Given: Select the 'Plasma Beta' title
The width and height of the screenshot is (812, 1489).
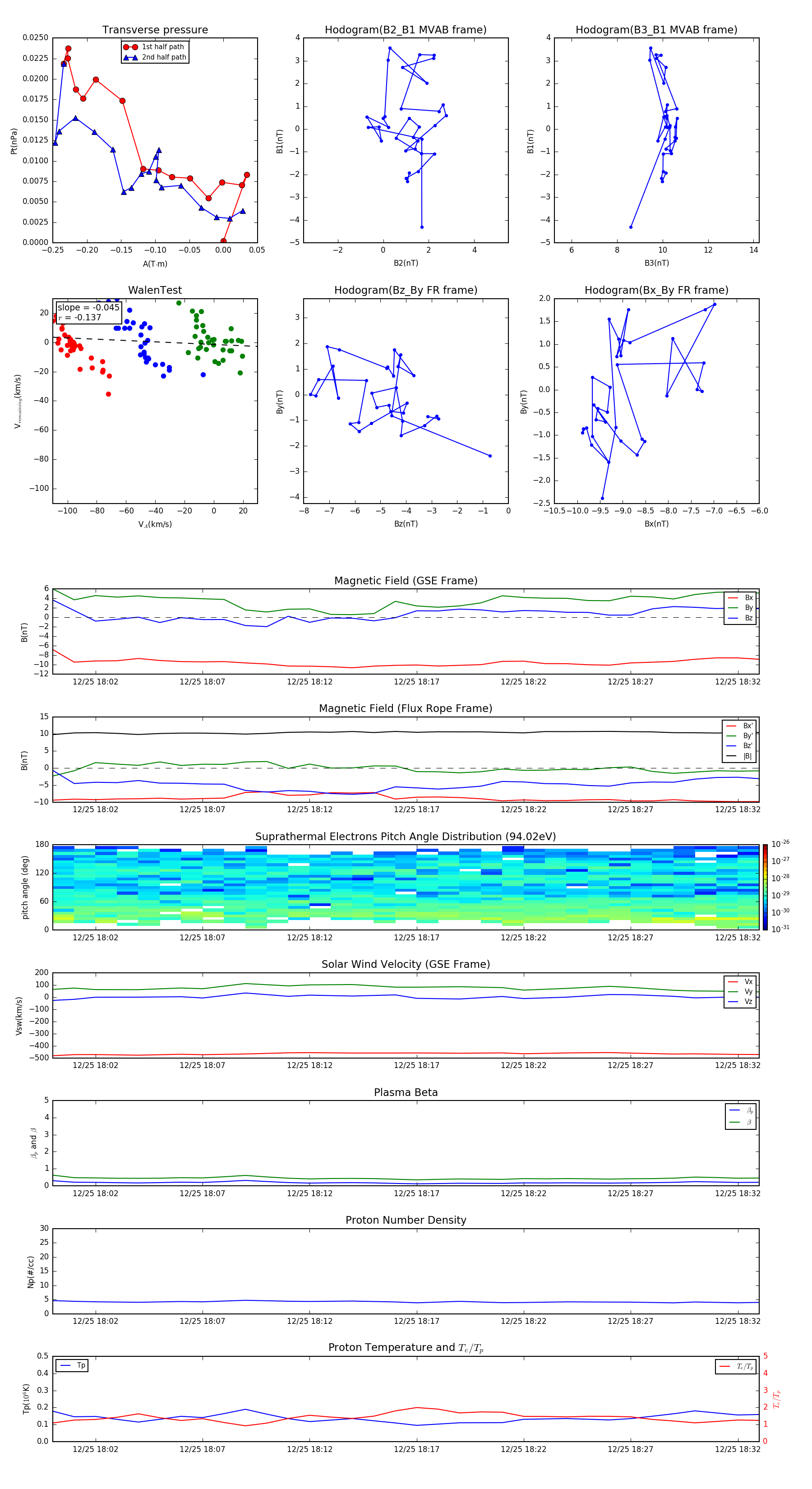Looking at the screenshot, I should 406,1092.
